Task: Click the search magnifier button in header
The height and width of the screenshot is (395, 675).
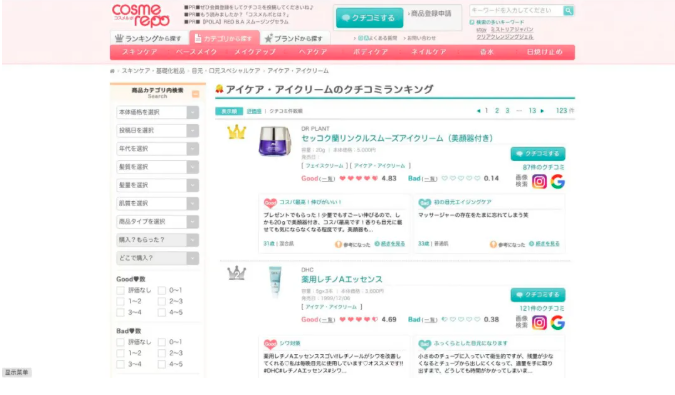Action: 568,10
